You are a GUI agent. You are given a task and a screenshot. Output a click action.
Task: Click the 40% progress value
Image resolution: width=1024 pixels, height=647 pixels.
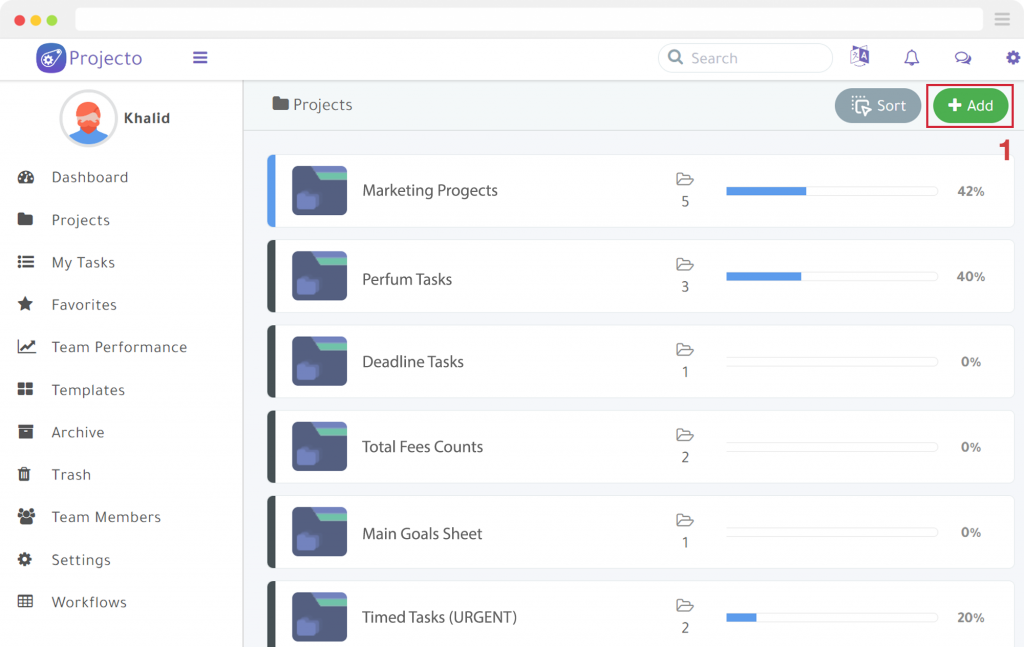970,277
